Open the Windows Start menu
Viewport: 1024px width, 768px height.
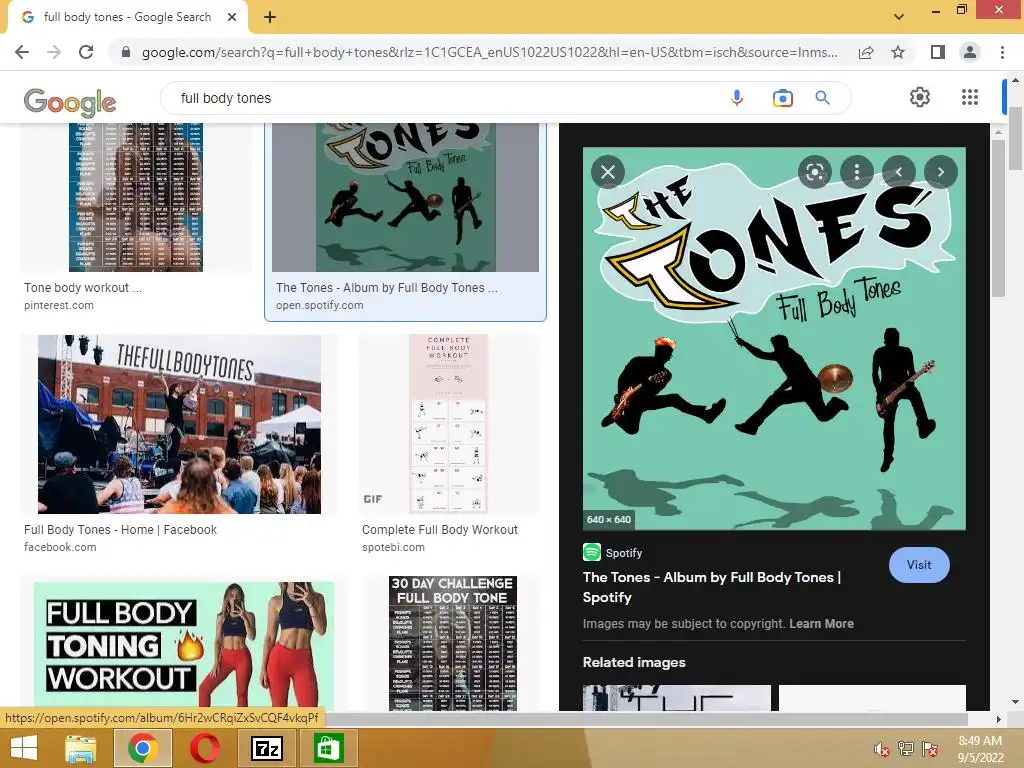pyautogui.click(x=24, y=748)
